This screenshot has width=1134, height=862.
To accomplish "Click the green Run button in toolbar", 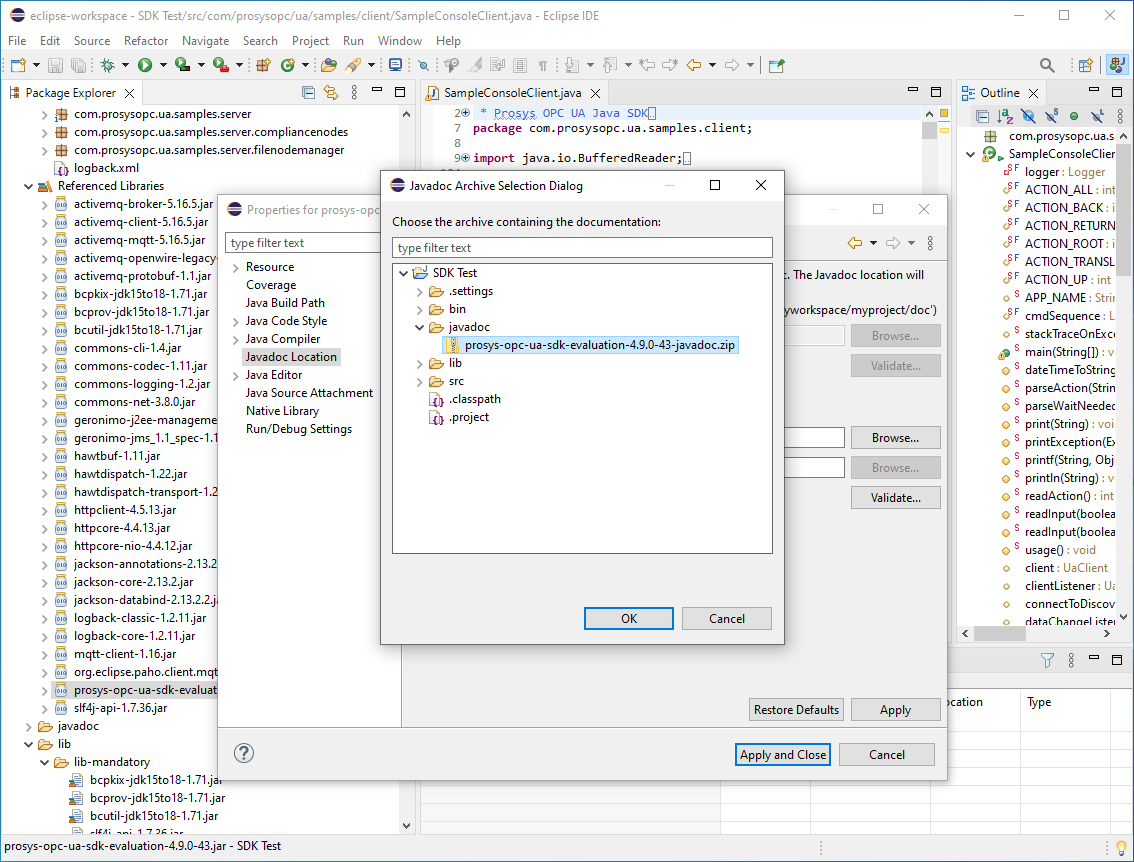I will pyautogui.click(x=145, y=65).
